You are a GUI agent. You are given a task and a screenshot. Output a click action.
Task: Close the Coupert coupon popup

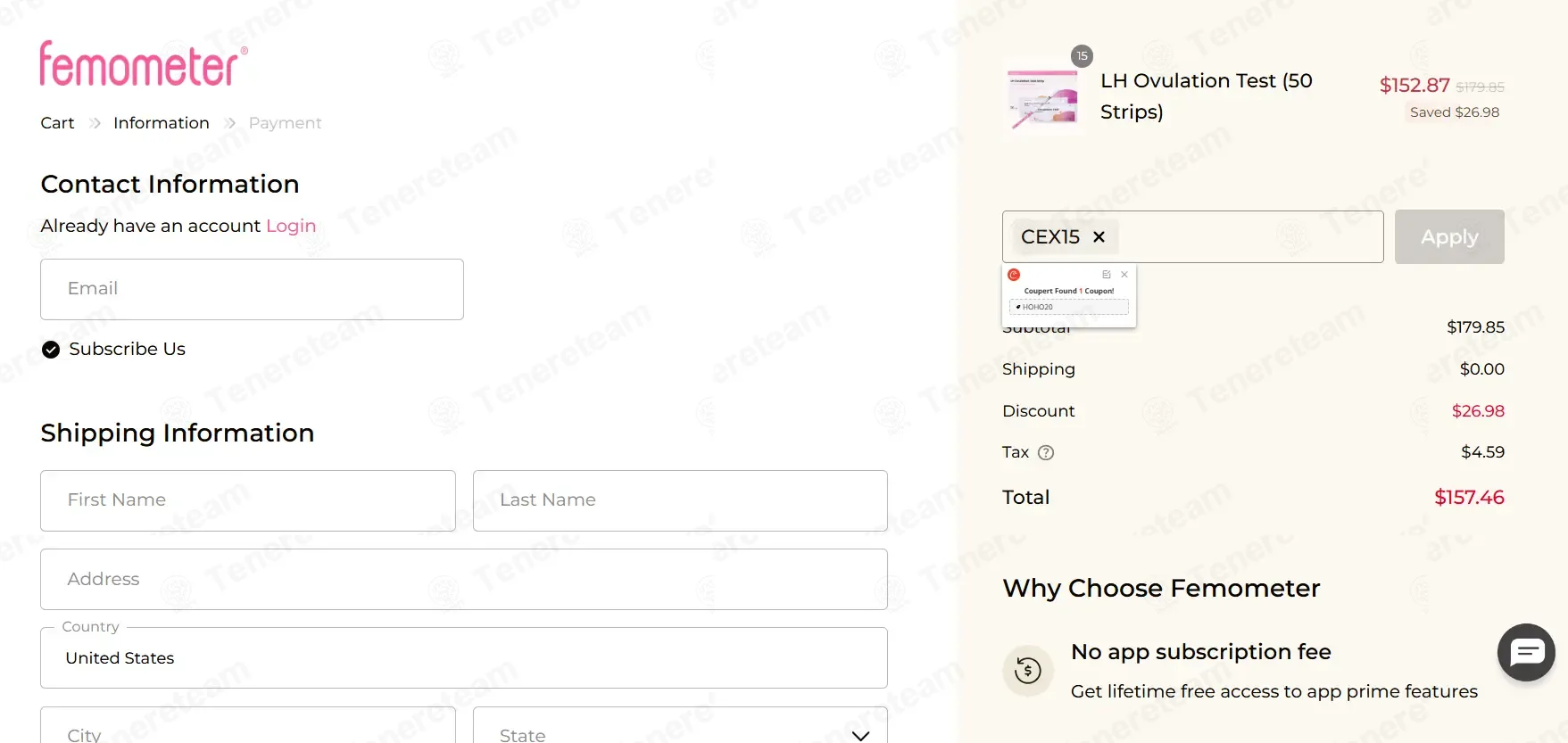point(1124,275)
